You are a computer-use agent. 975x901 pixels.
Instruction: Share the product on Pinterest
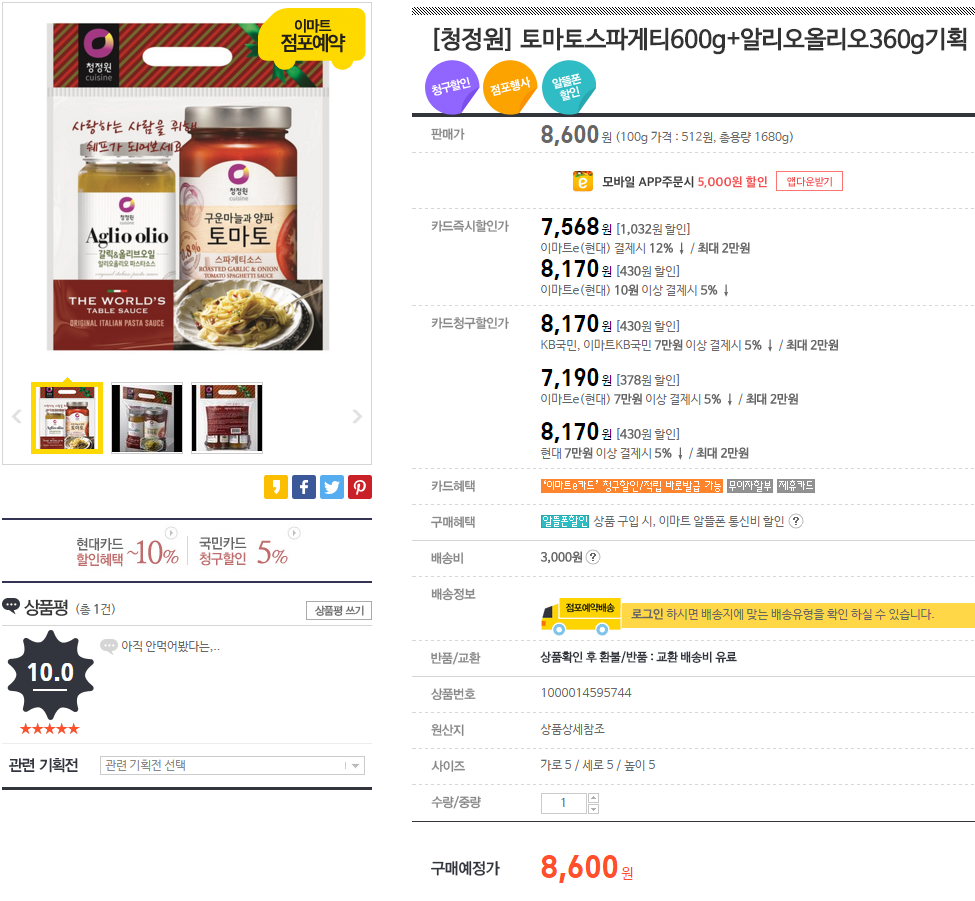pos(359,487)
